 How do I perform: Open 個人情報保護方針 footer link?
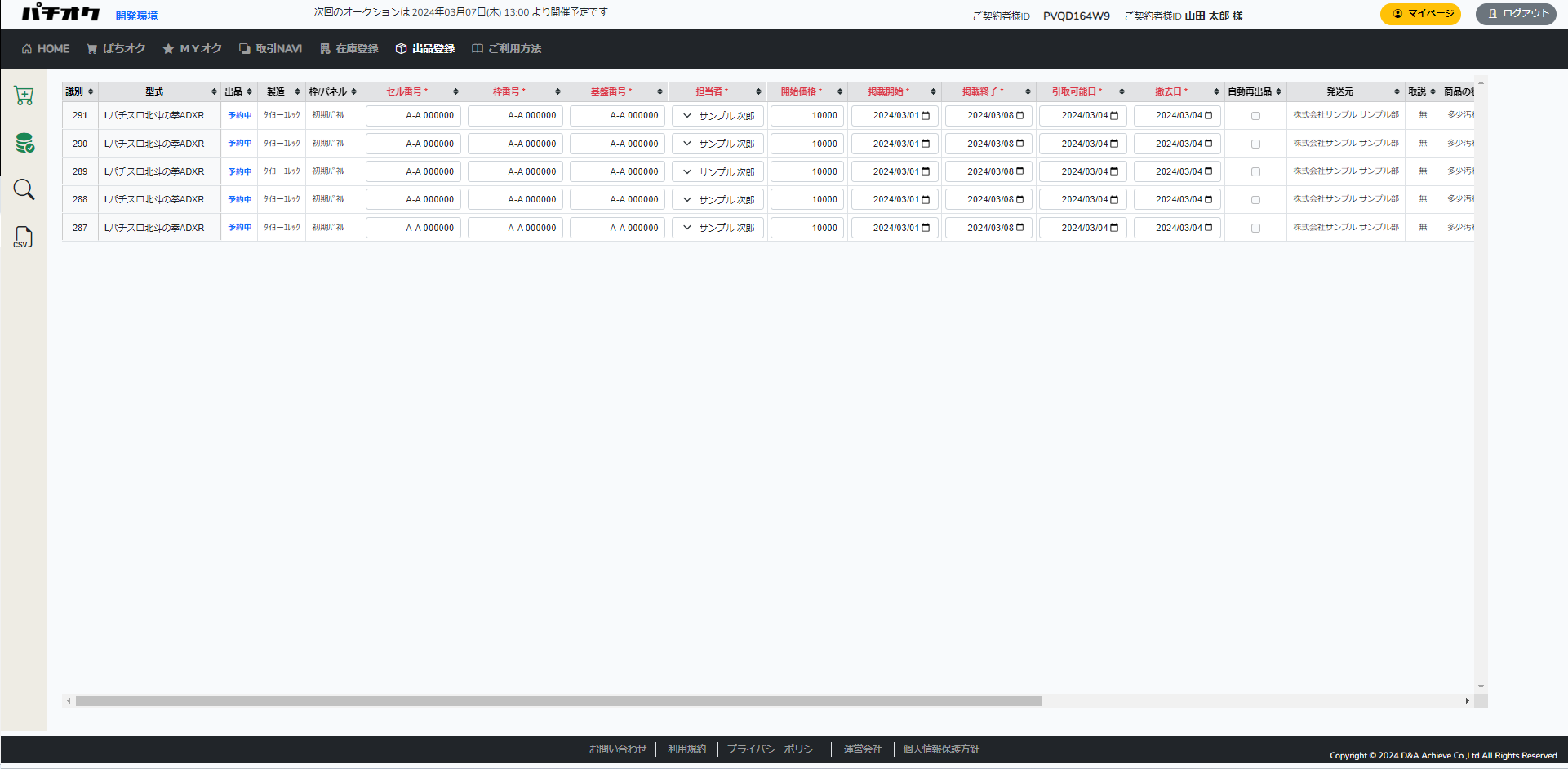(941, 749)
